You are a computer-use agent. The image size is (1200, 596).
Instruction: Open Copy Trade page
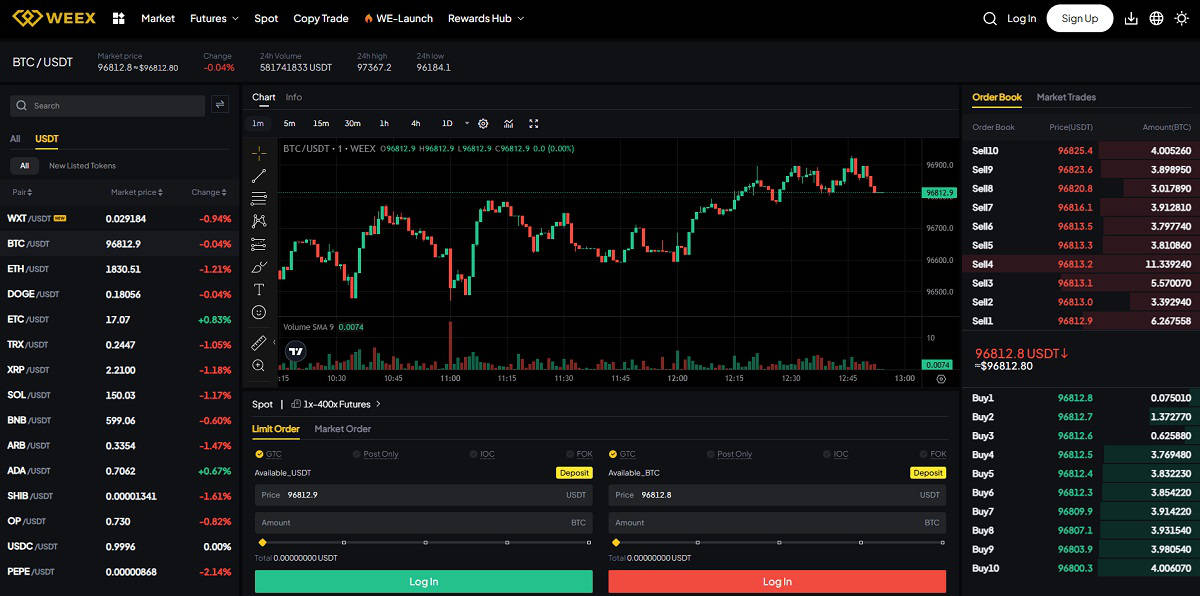point(321,18)
